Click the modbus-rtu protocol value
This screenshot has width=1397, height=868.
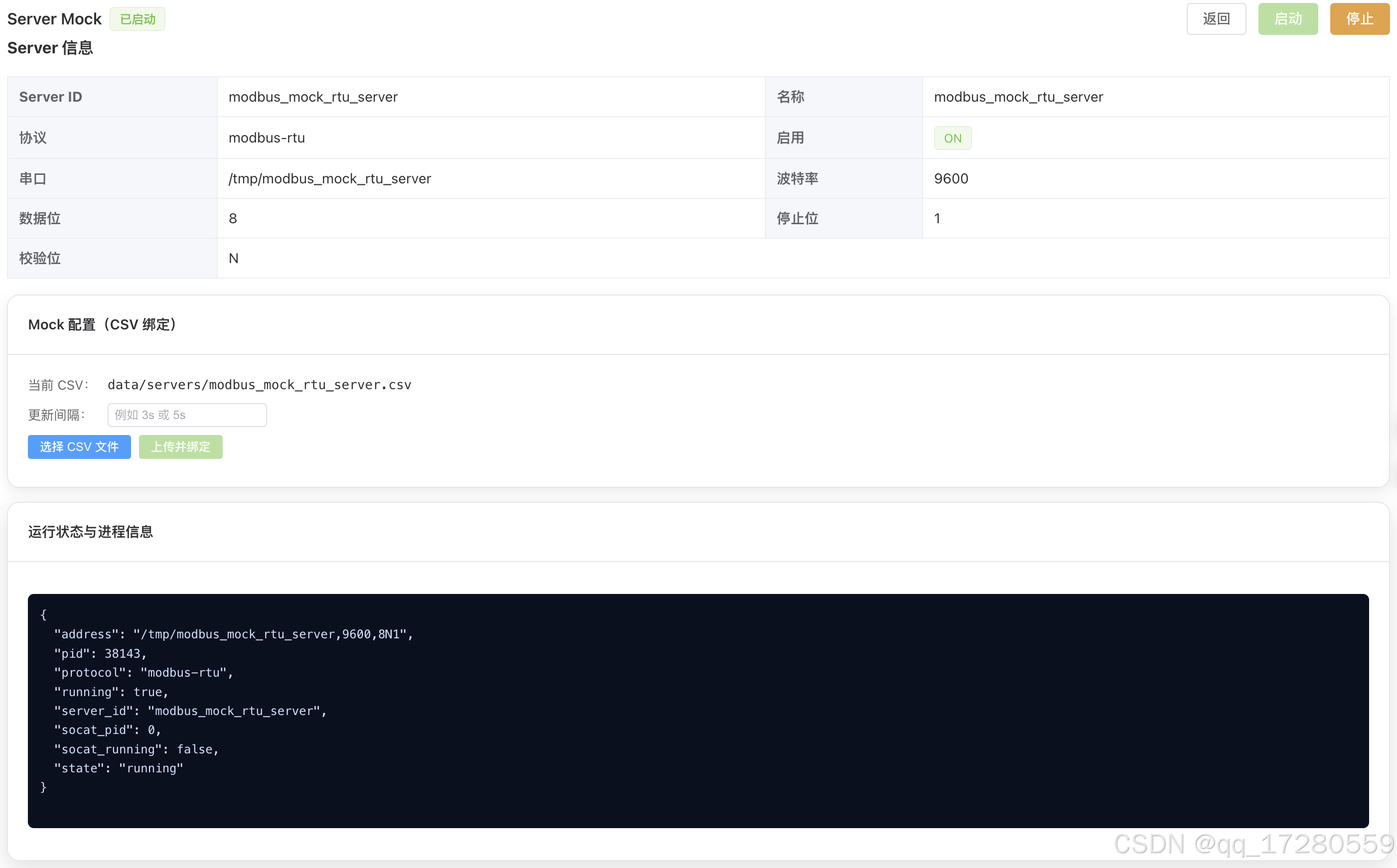point(267,138)
